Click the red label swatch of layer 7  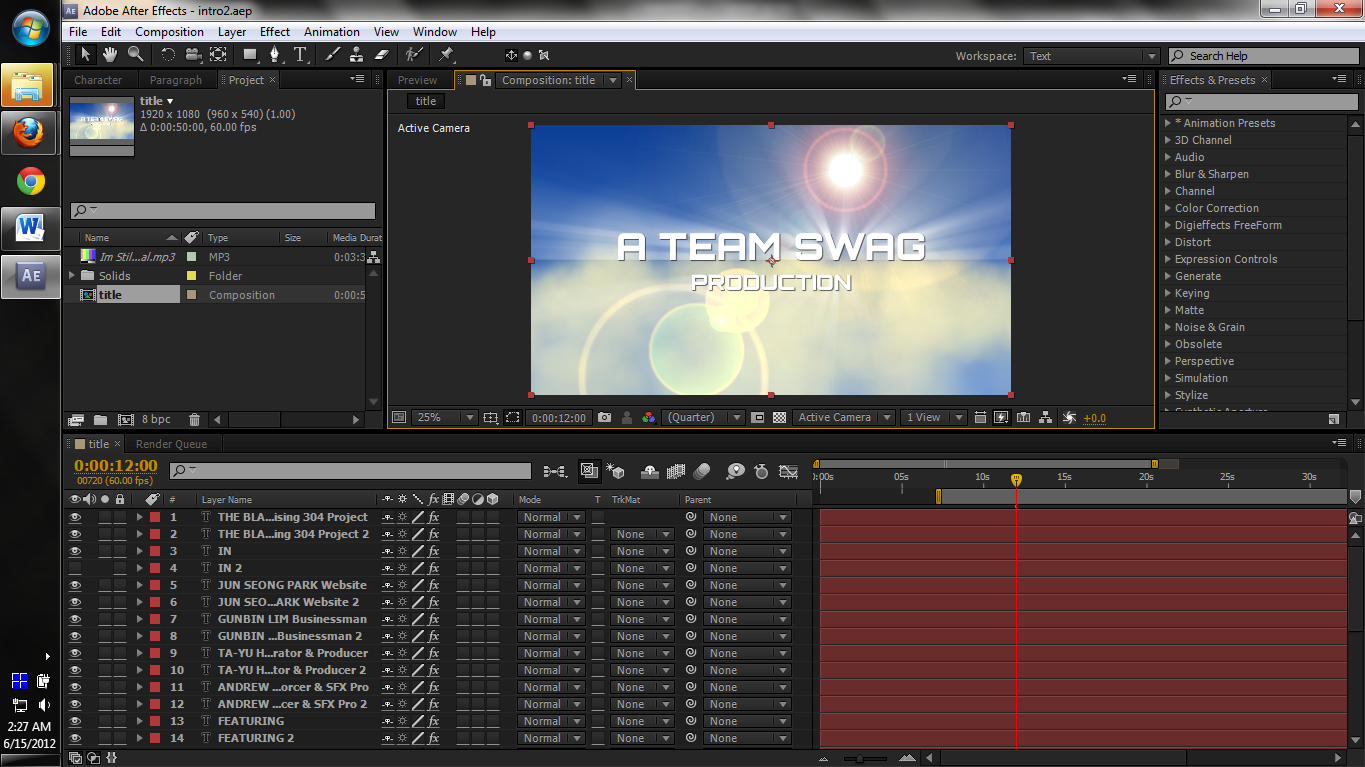155,619
